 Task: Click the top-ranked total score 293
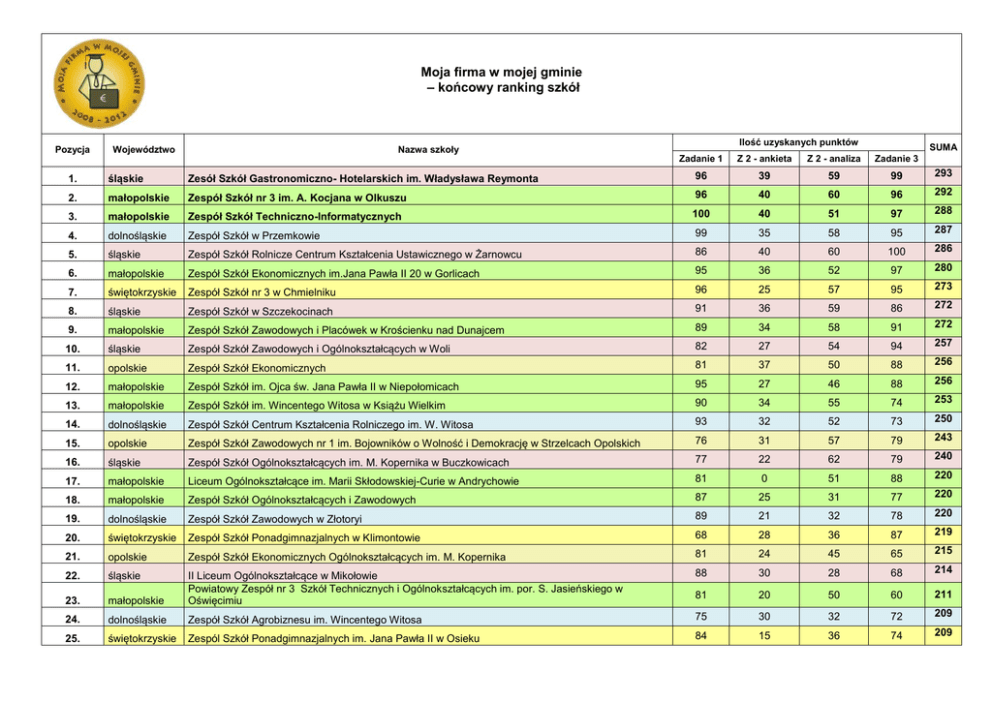point(943,175)
